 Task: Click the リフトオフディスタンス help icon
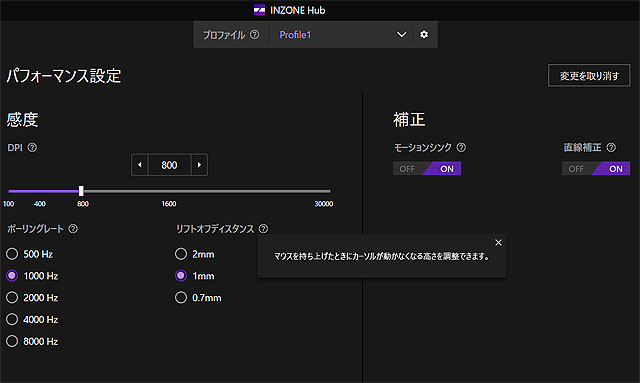coord(264,229)
